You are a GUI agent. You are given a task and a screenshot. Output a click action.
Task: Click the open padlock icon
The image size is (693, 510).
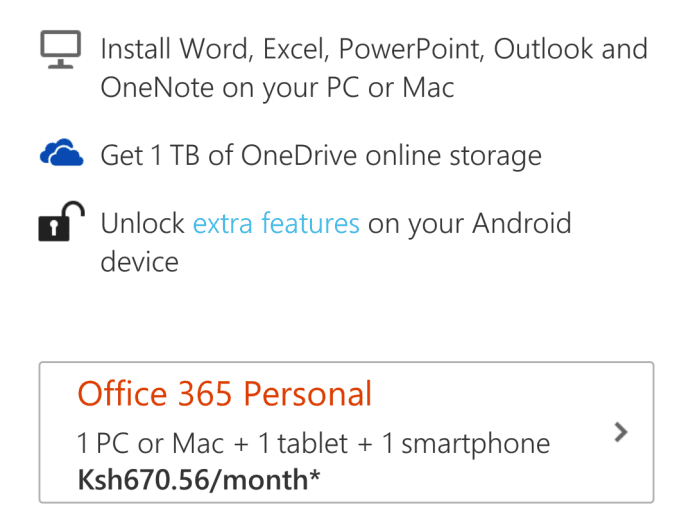point(61,221)
